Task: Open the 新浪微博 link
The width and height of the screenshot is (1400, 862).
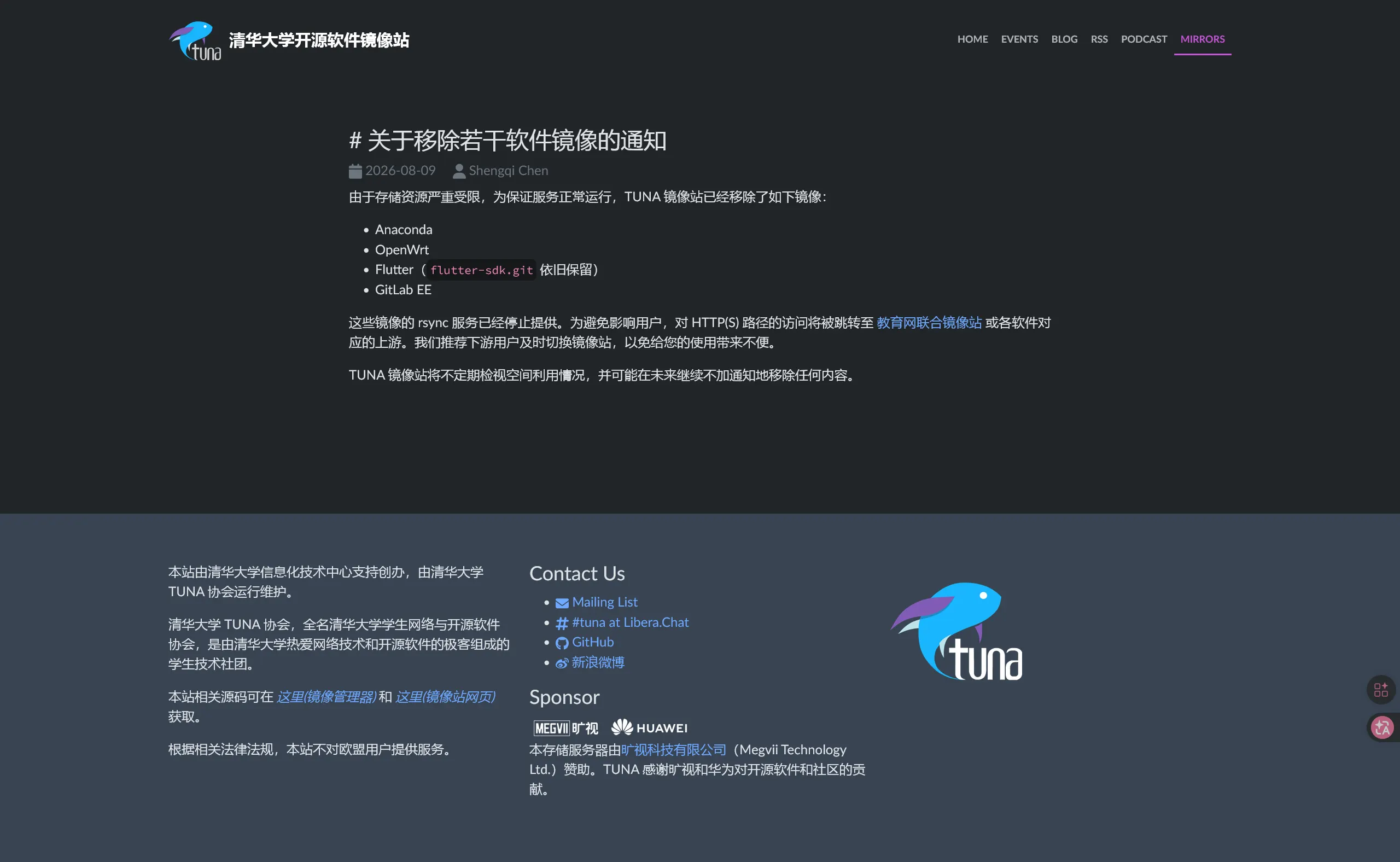Action: 598,662
